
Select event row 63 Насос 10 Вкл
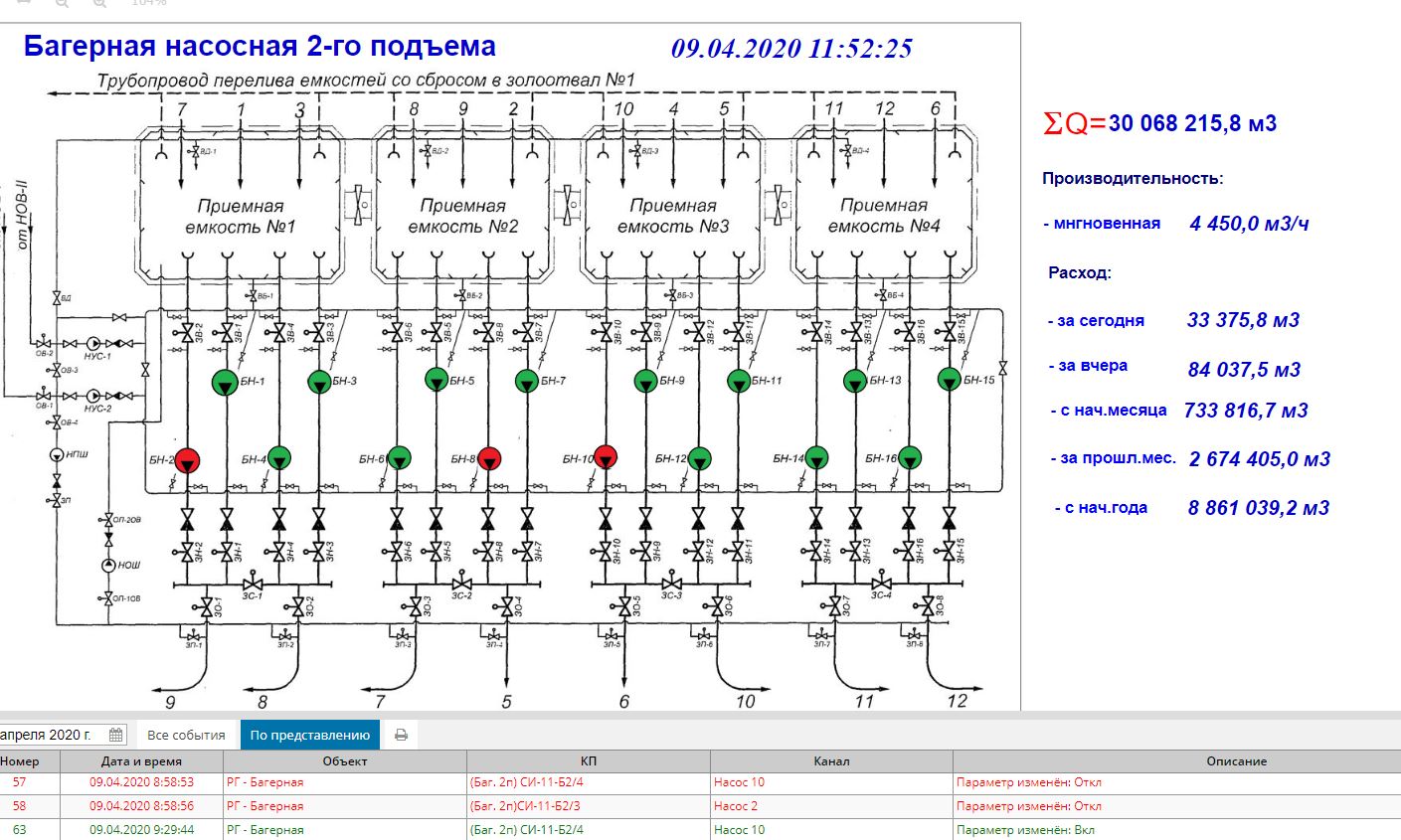[x=700, y=830]
